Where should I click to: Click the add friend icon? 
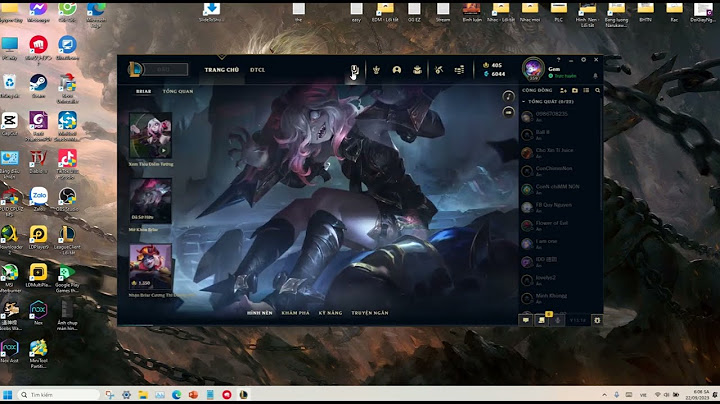point(563,90)
